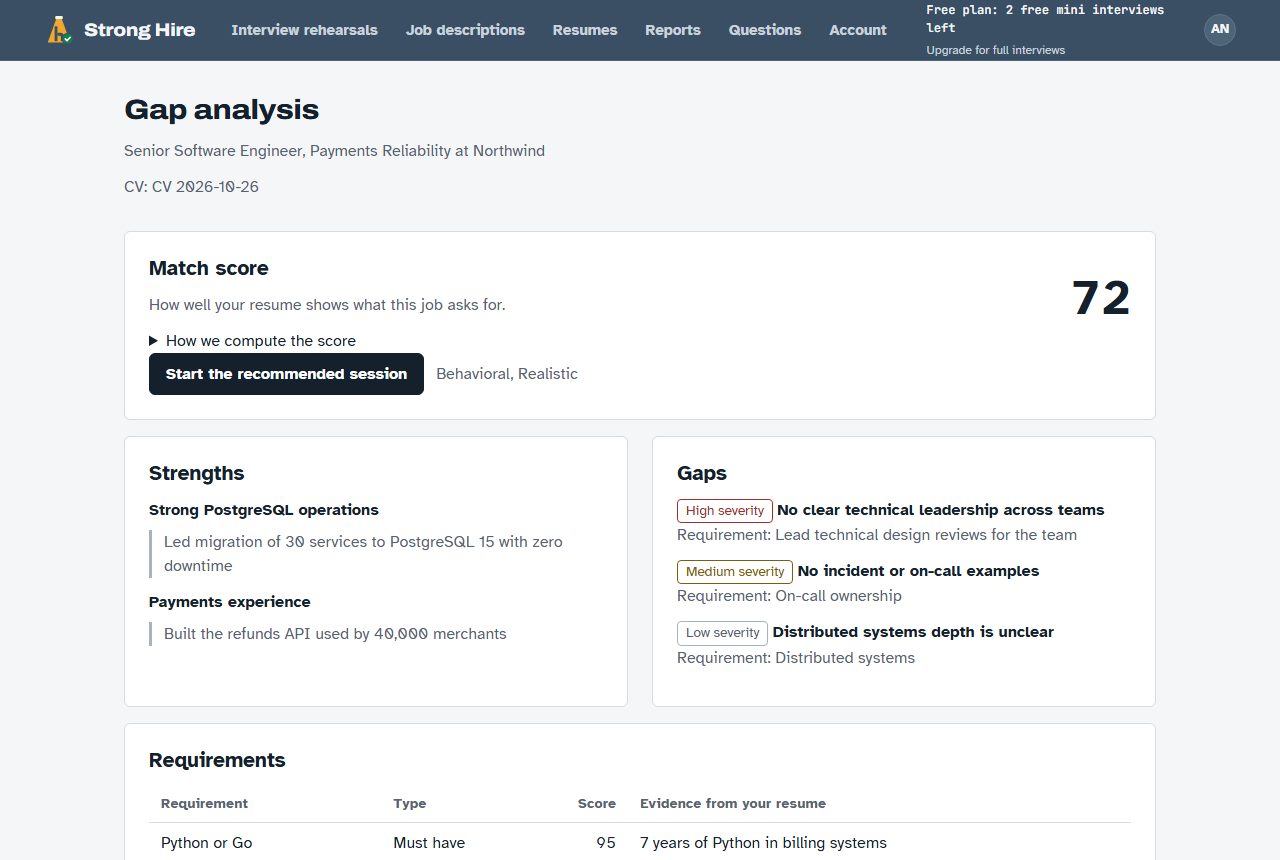This screenshot has width=1280, height=860.
Task: Click 'Strong PostgreSQL operations' strength heading
Action: point(264,510)
